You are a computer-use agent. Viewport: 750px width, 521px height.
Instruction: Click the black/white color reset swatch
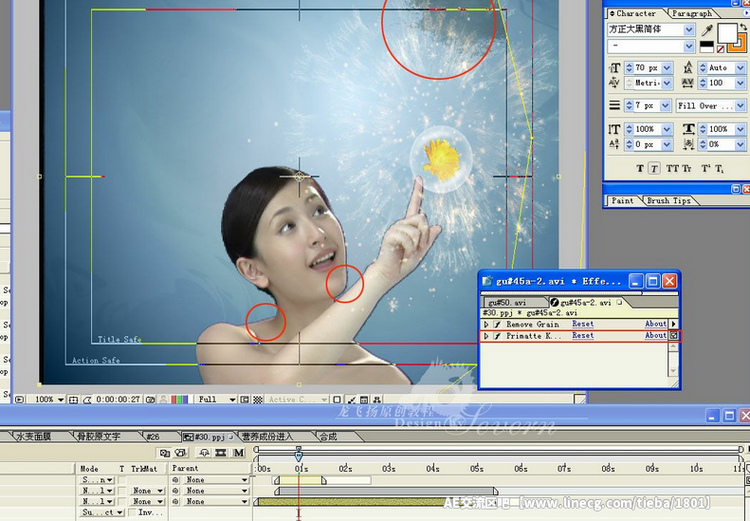[x=706, y=46]
